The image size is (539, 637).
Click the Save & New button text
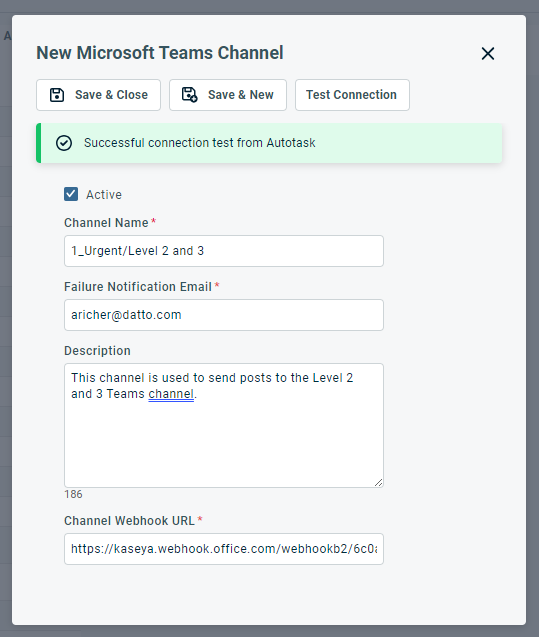(x=240, y=95)
